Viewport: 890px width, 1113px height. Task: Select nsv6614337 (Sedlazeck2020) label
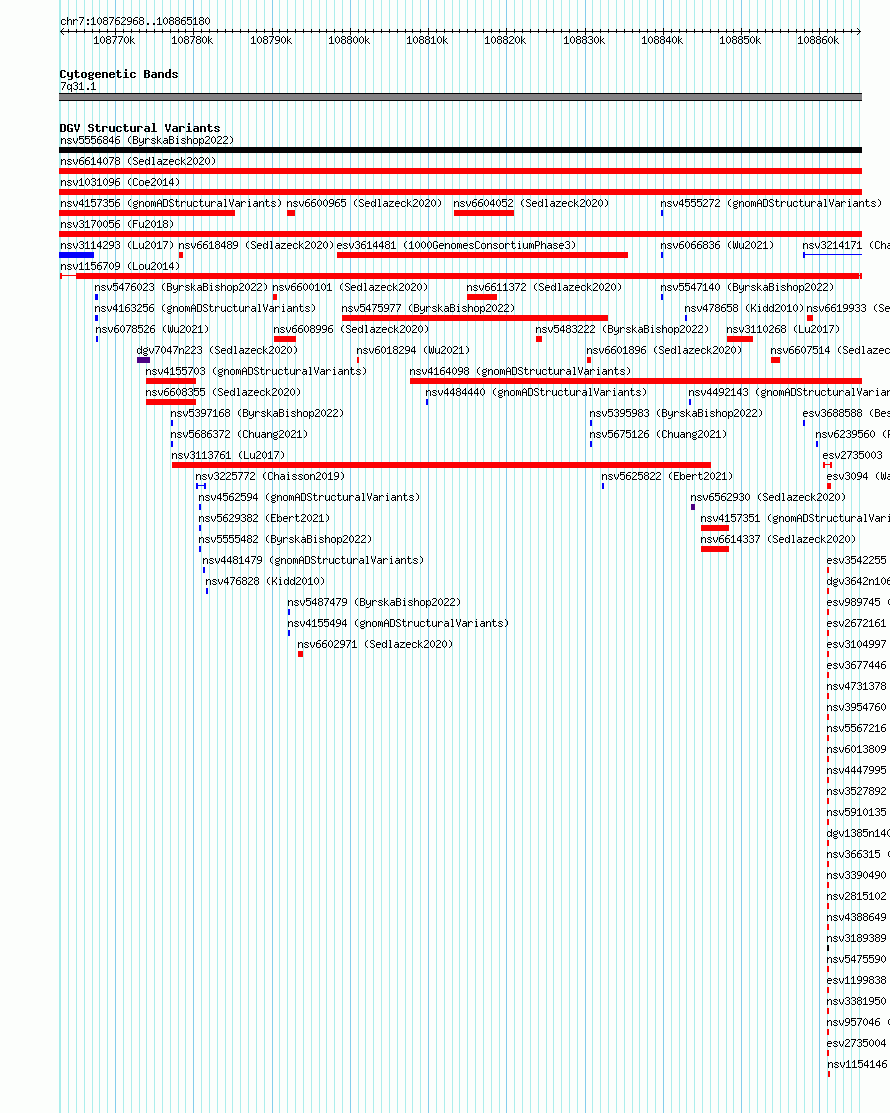click(779, 539)
